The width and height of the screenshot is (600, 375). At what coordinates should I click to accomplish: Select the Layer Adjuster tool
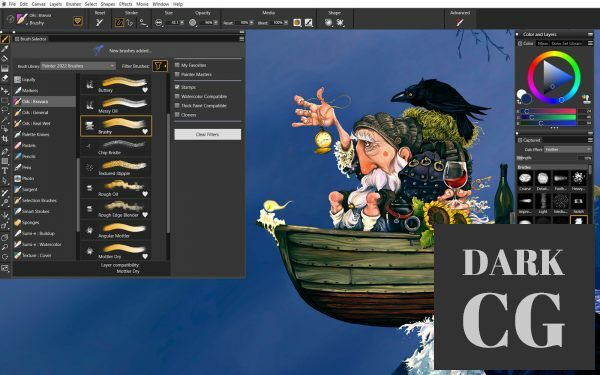click(5, 91)
